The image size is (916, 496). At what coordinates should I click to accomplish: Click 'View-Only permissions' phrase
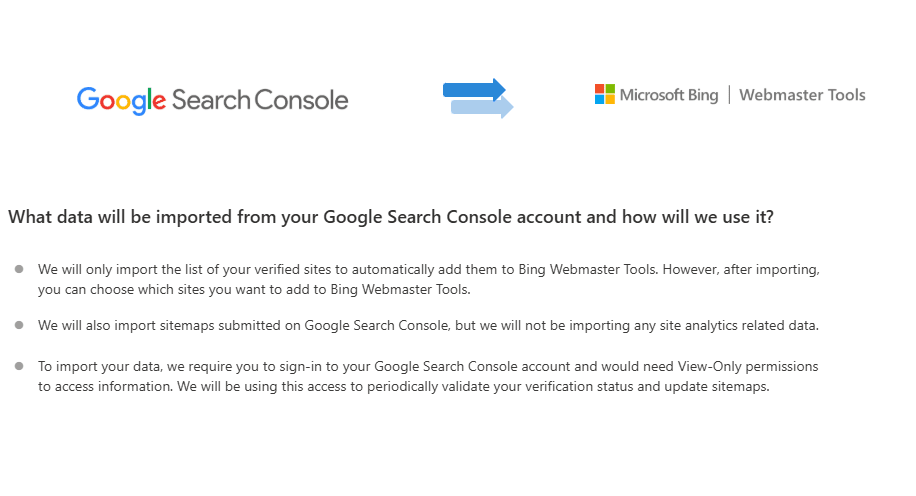[748, 366]
